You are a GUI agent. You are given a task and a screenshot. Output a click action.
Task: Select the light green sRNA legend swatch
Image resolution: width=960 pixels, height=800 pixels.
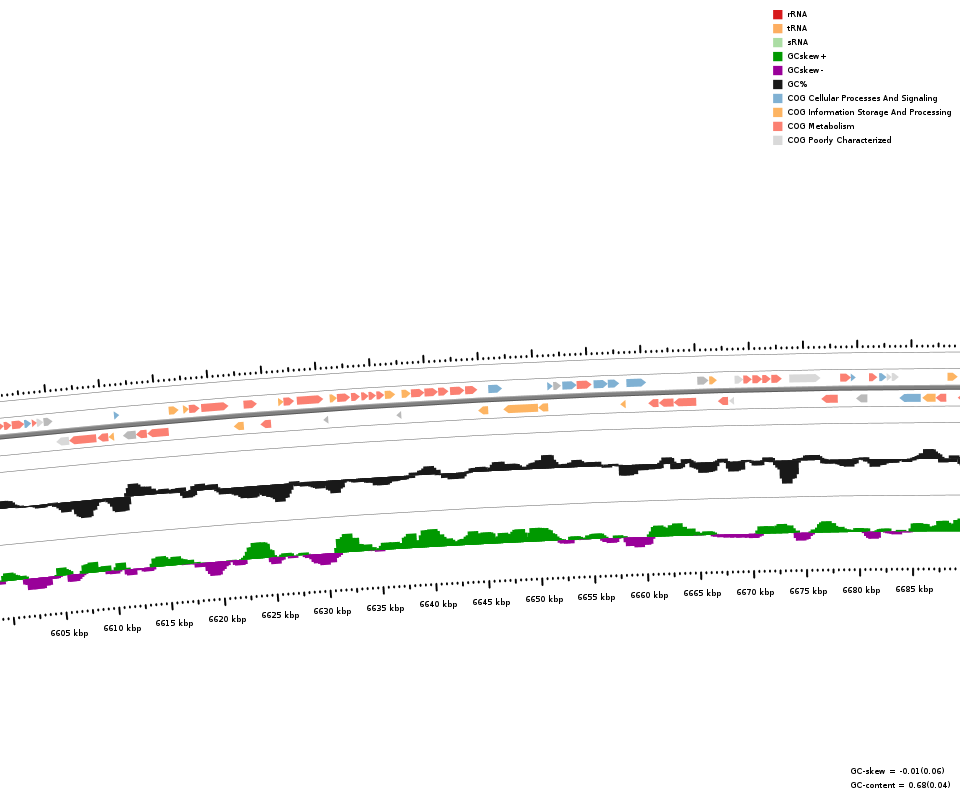[x=777, y=42]
